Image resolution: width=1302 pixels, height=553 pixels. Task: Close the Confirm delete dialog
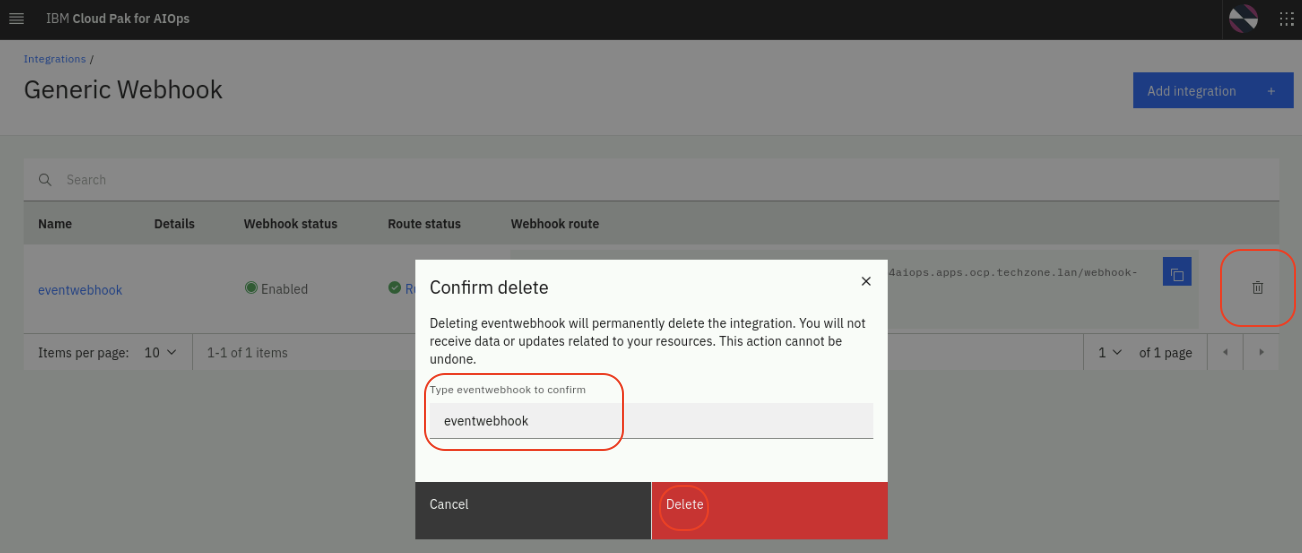click(x=866, y=282)
